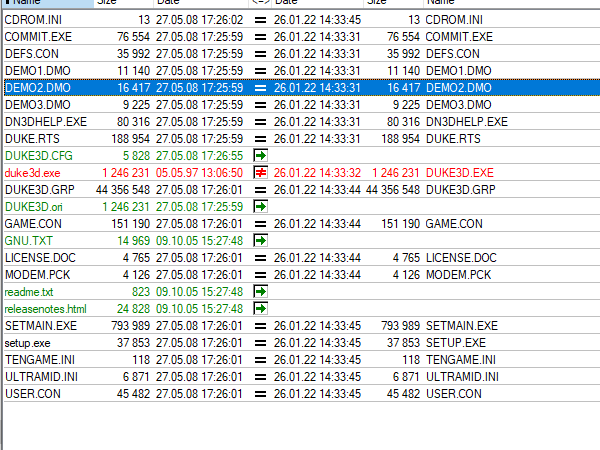Click the equal sign in setup.exe row
600x450 pixels.
pyautogui.click(x=260, y=343)
